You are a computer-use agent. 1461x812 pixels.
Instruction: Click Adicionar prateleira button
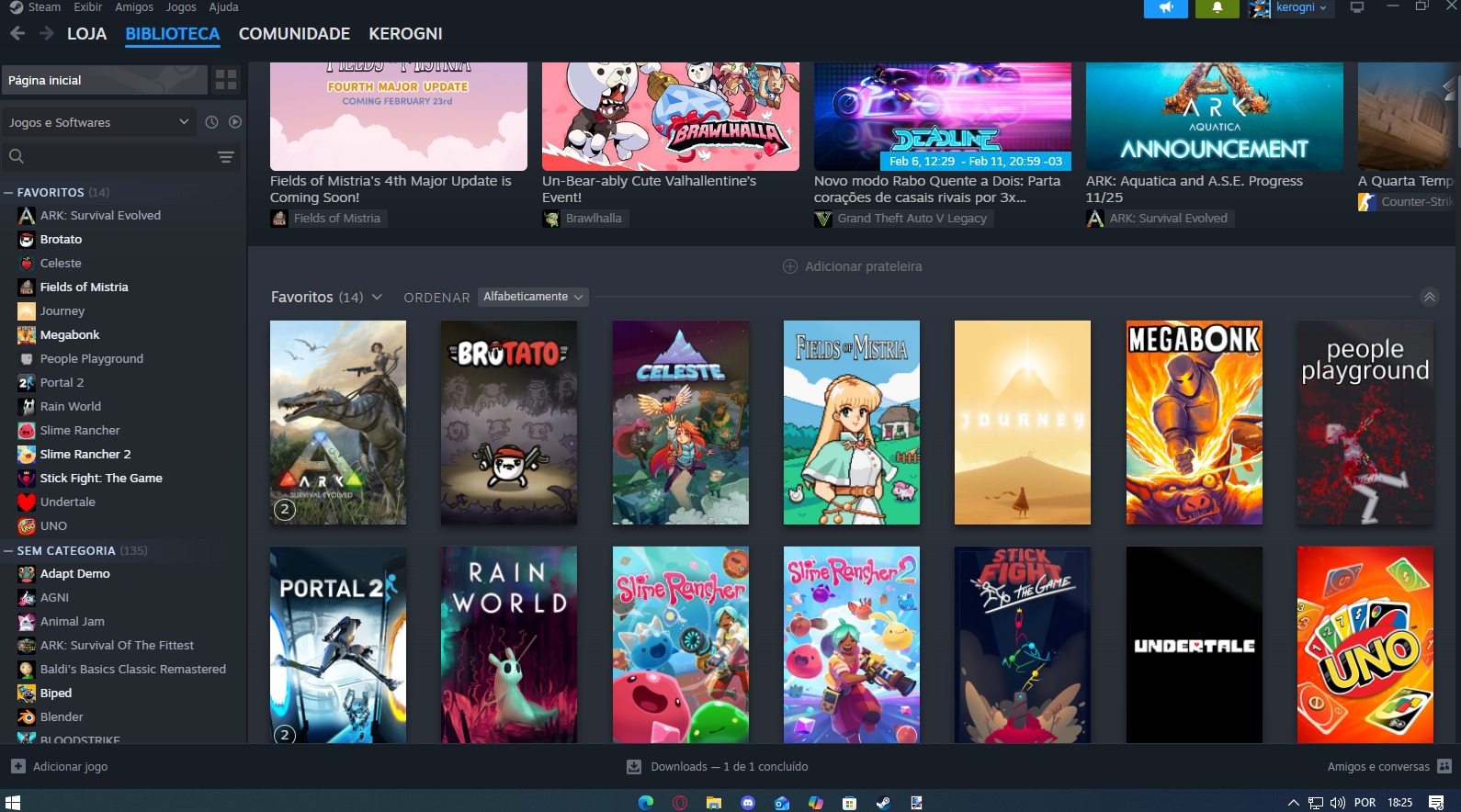click(x=852, y=266)
